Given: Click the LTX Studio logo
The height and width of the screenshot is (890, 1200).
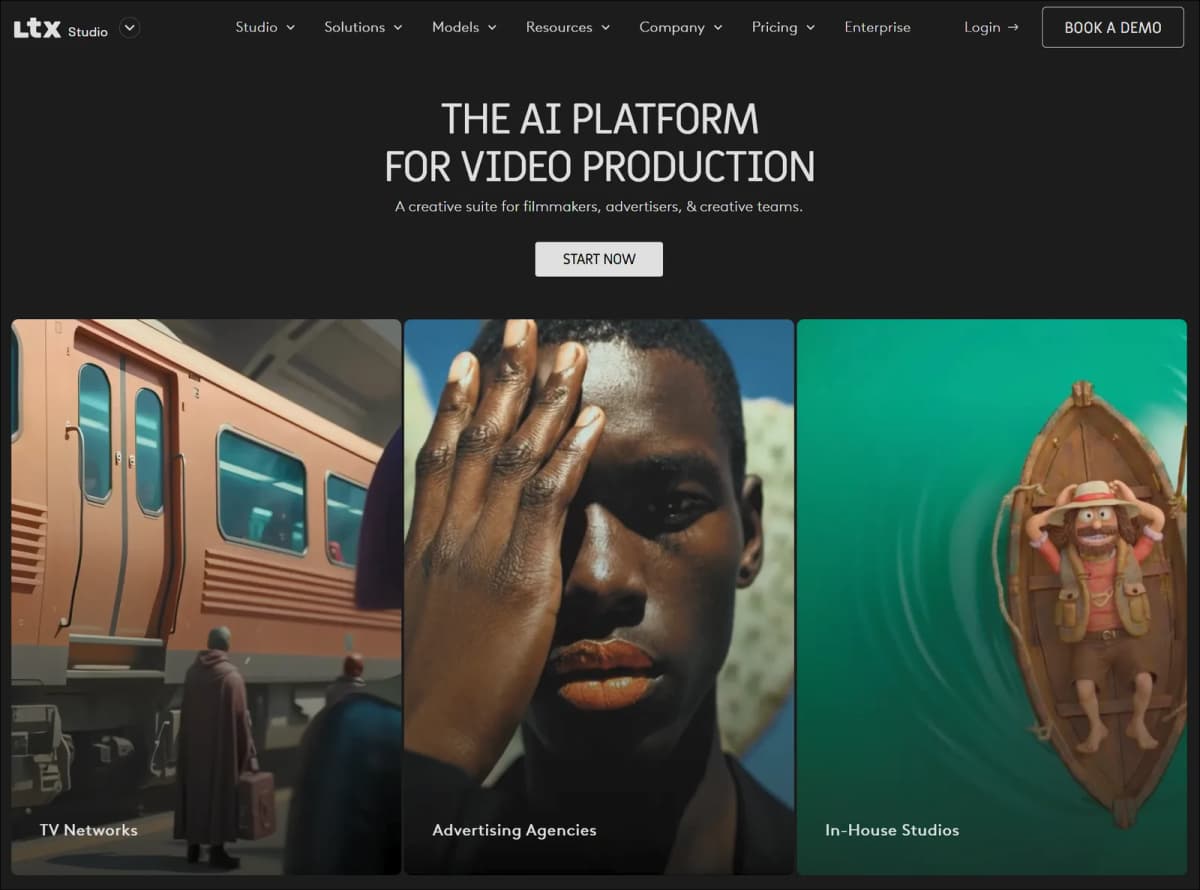Looking at the screenshot, I should pyautogui.click(x=60, y=29).
